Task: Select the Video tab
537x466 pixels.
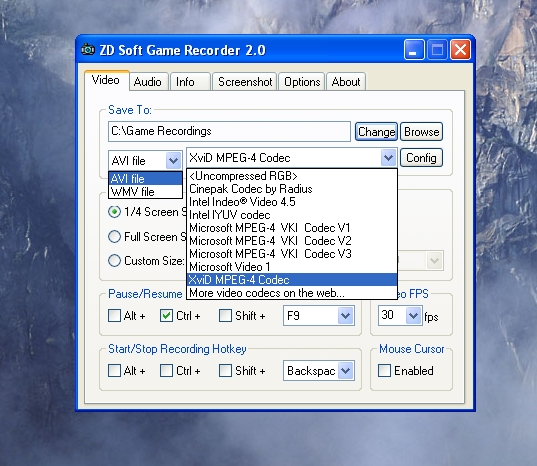Action: coord(106,80)
